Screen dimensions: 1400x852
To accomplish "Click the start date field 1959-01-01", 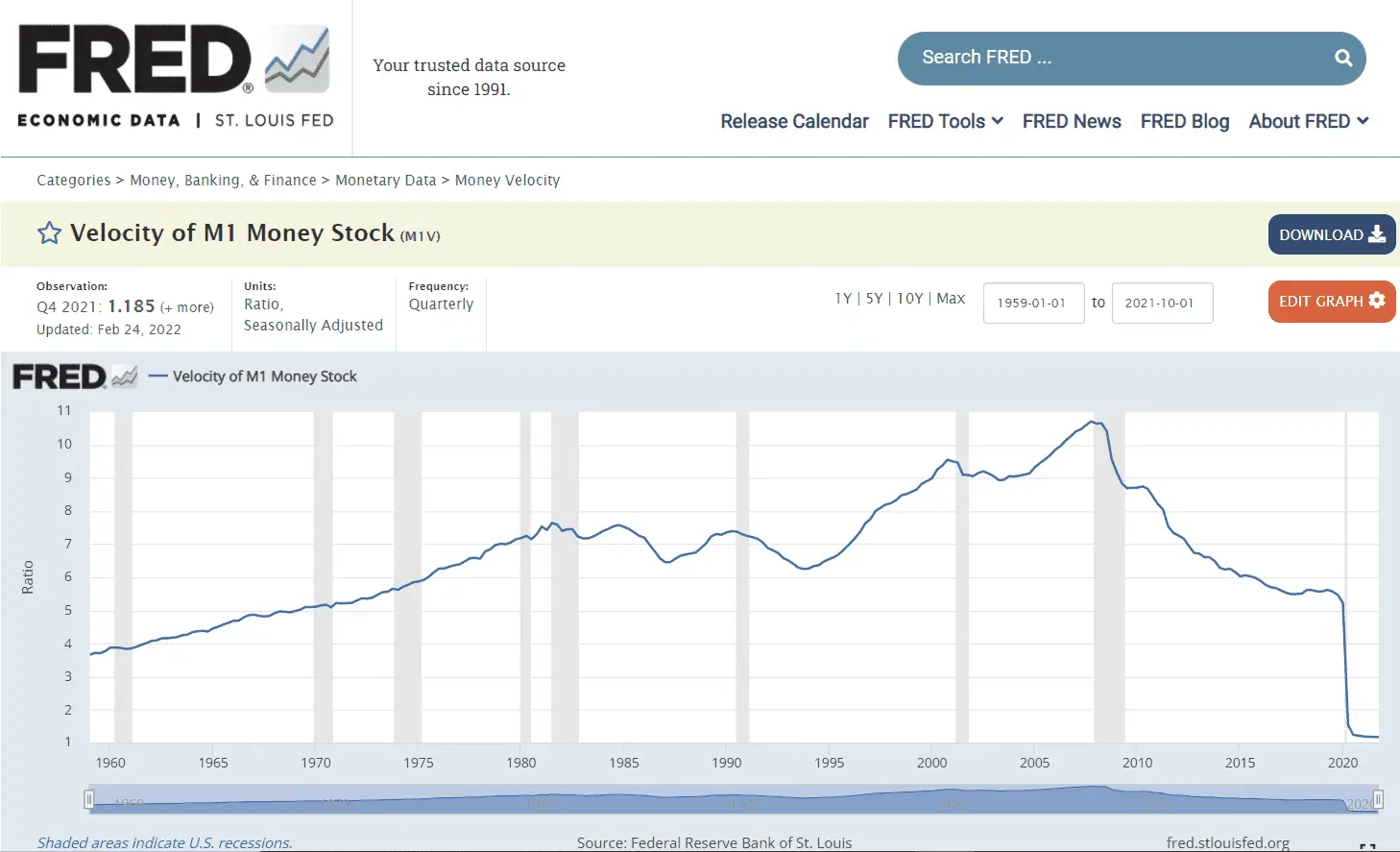I will pyautogui.click(x=1033, y=303).
